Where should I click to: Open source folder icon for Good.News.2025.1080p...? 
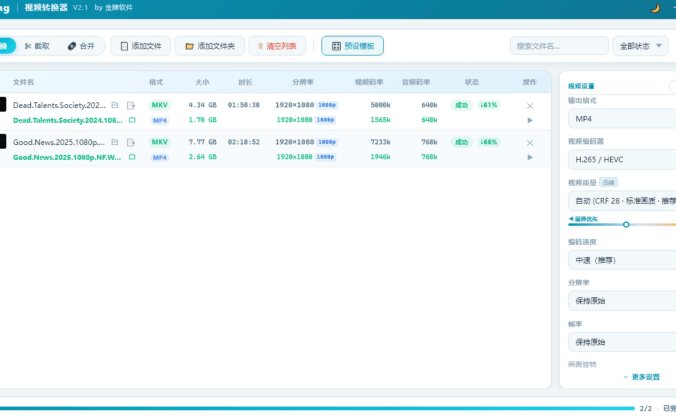[x=115, y=142]
